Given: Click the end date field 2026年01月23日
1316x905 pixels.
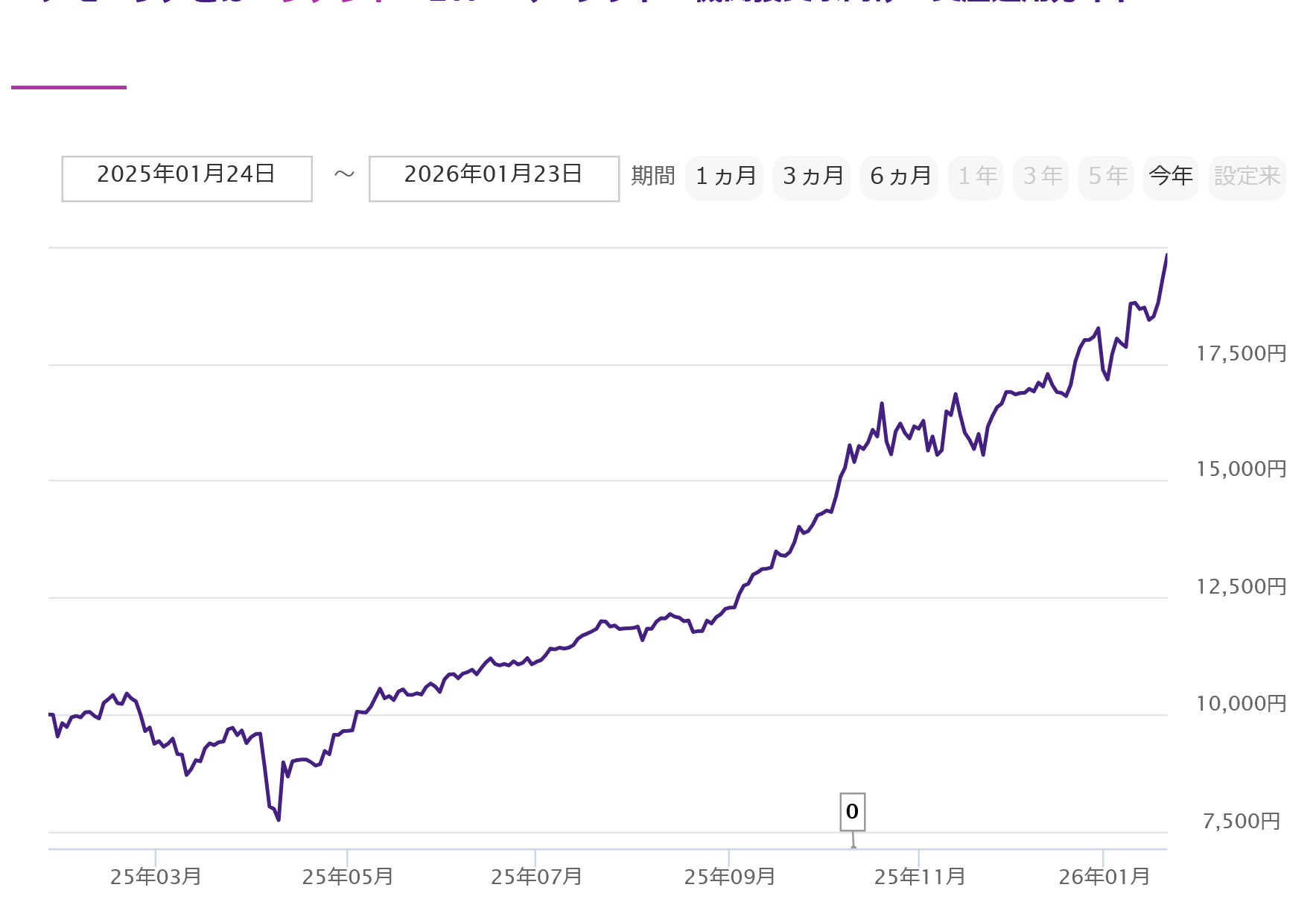Looking at the screenshot, I should point(494,178).
